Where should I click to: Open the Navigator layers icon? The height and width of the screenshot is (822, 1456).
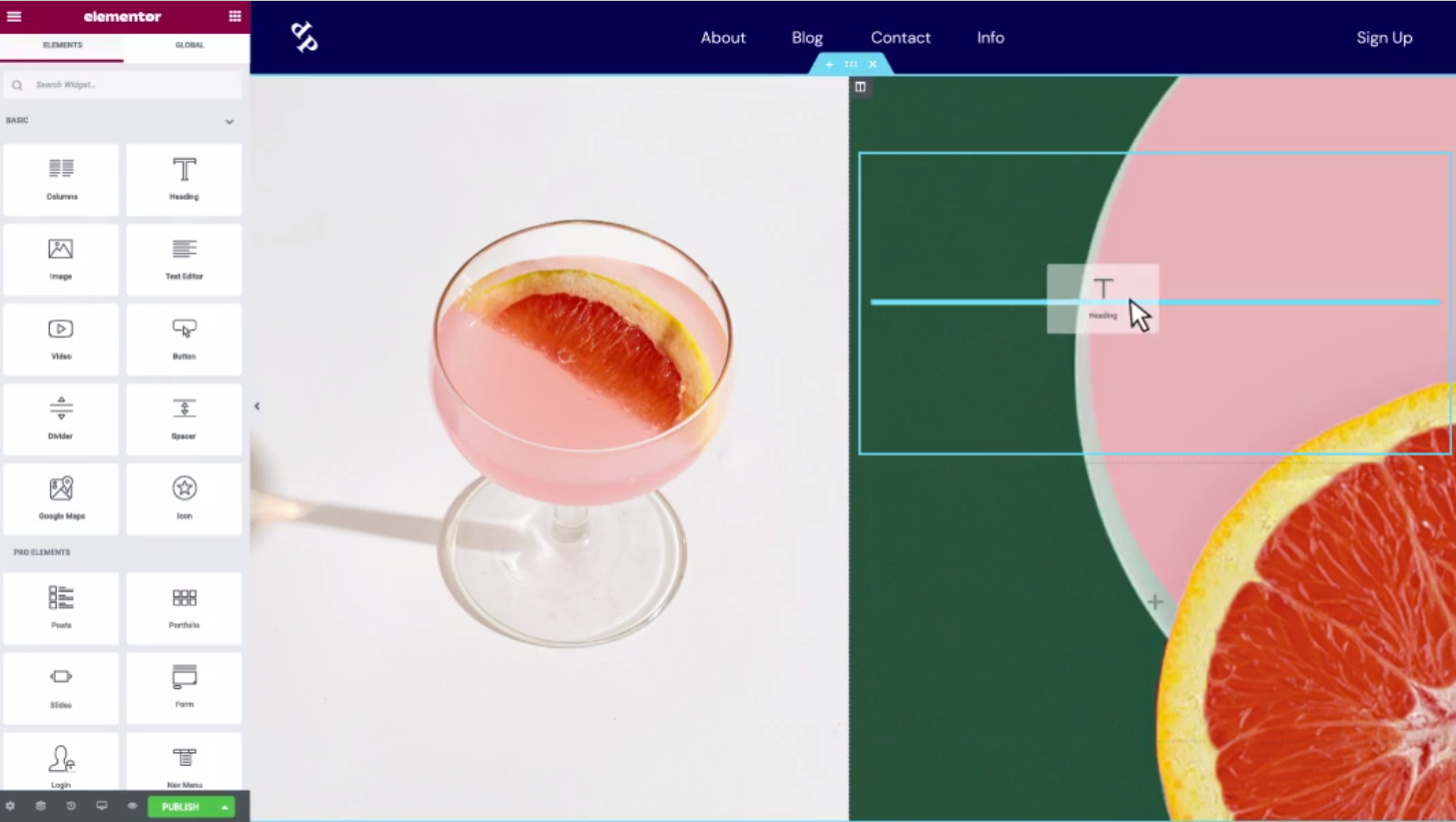41,806
